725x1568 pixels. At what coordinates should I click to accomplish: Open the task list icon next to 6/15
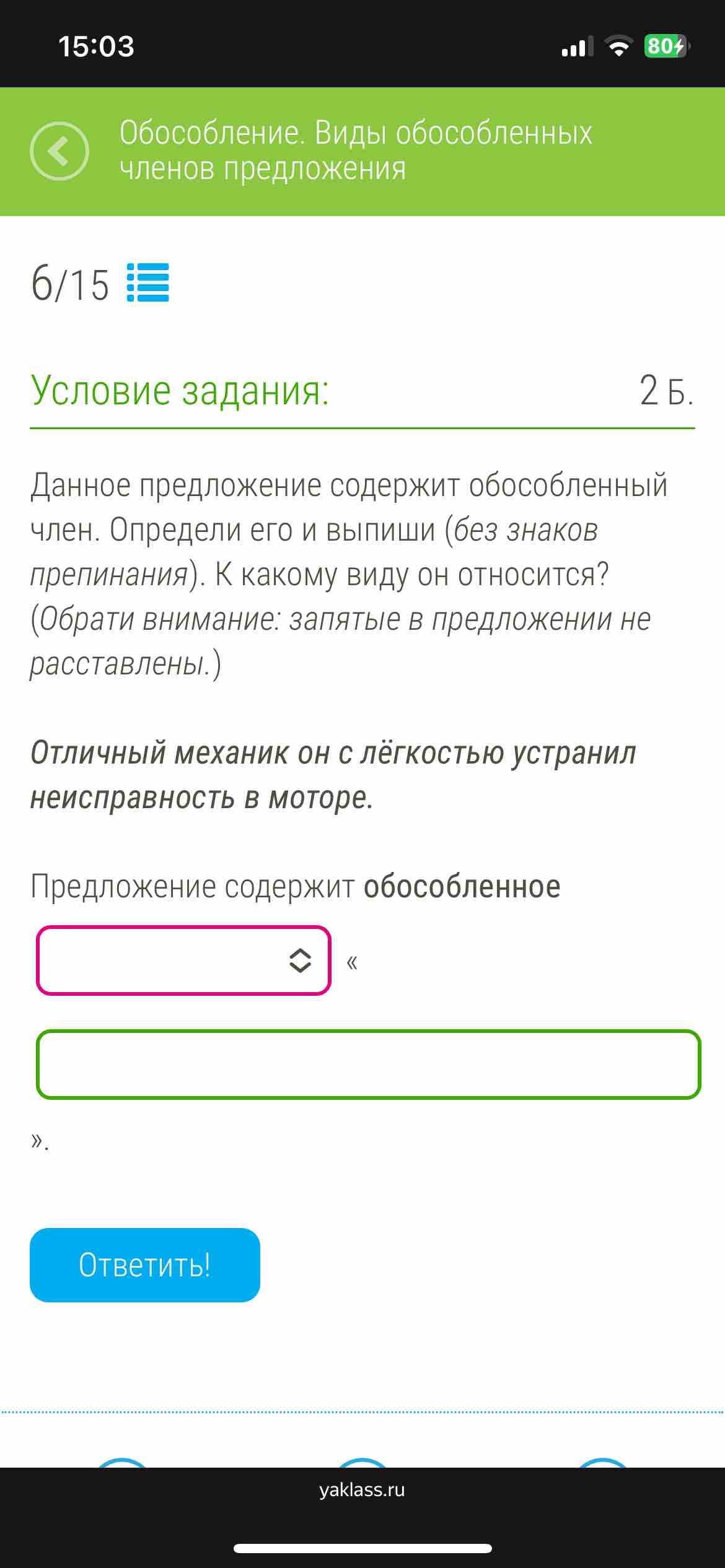click(x=147, y=282)
